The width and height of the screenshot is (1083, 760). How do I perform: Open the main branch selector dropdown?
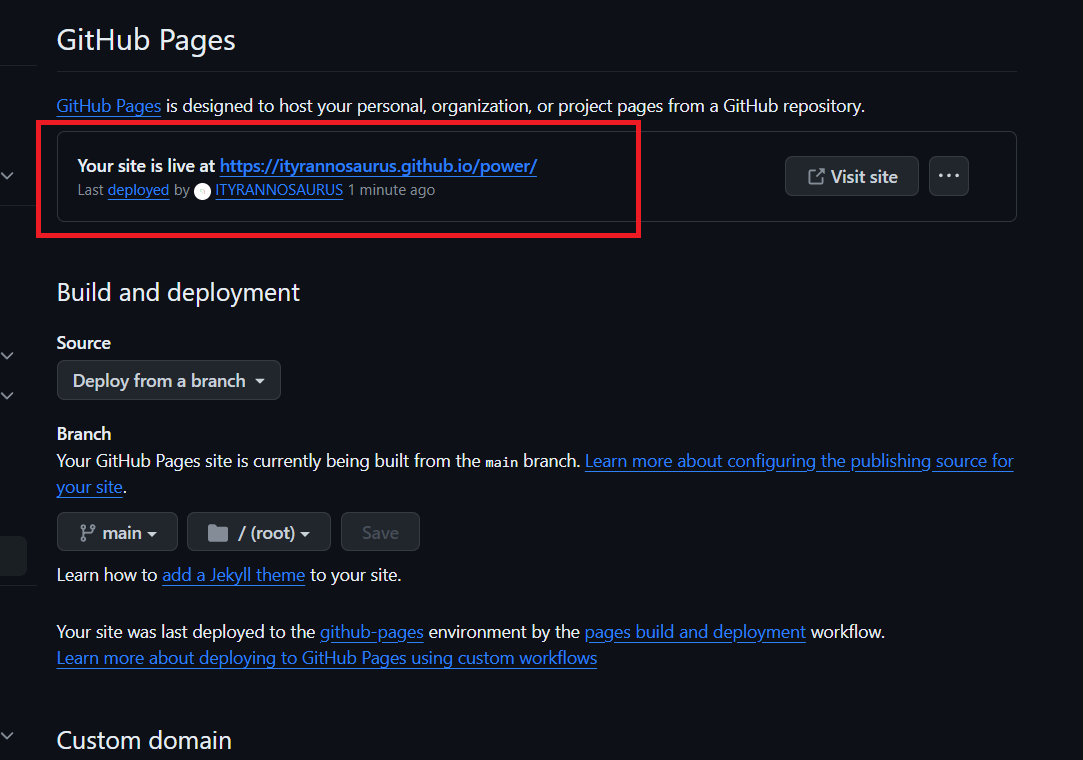[117, 531]
